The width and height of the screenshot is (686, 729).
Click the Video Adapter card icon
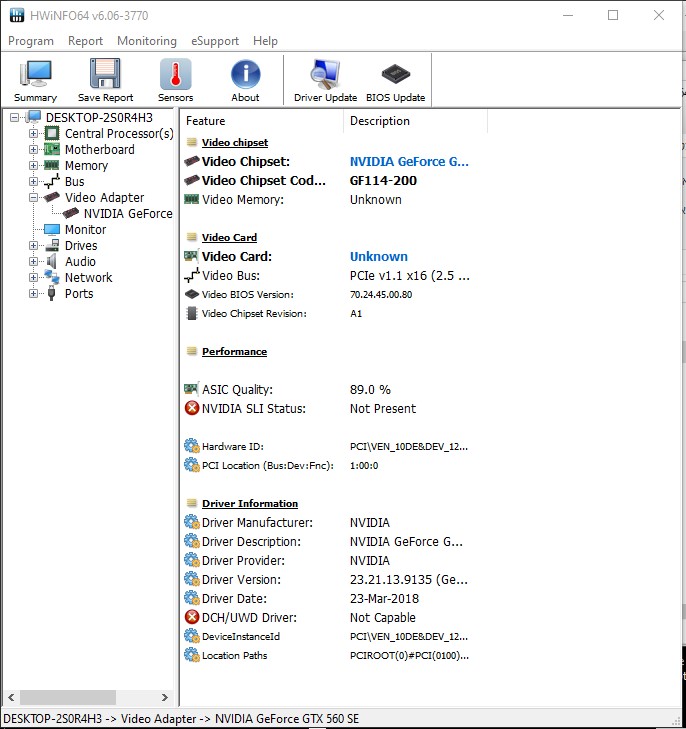pyautogui.click(x=52, y=197)
